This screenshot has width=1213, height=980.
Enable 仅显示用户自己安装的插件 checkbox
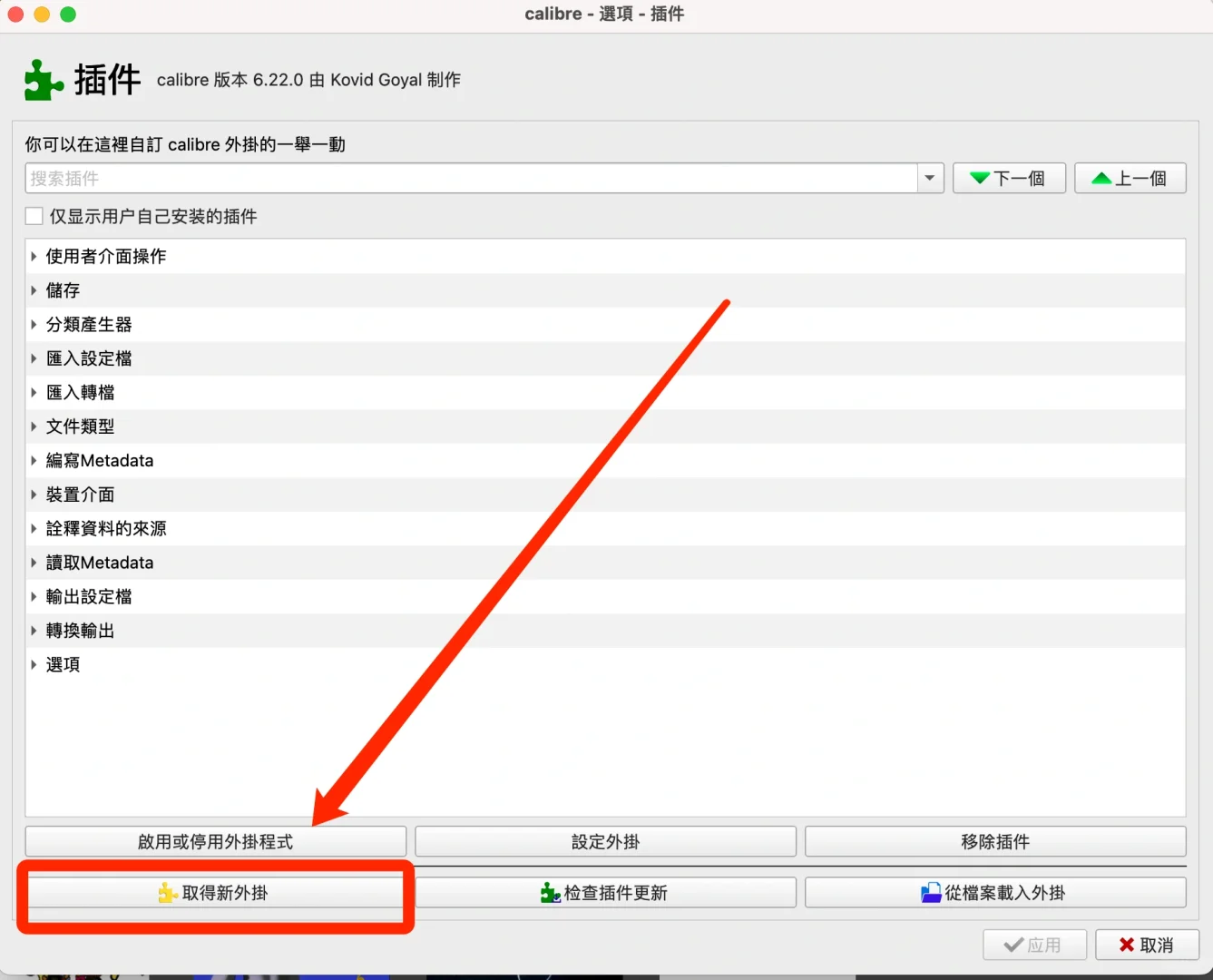point(34,216)
